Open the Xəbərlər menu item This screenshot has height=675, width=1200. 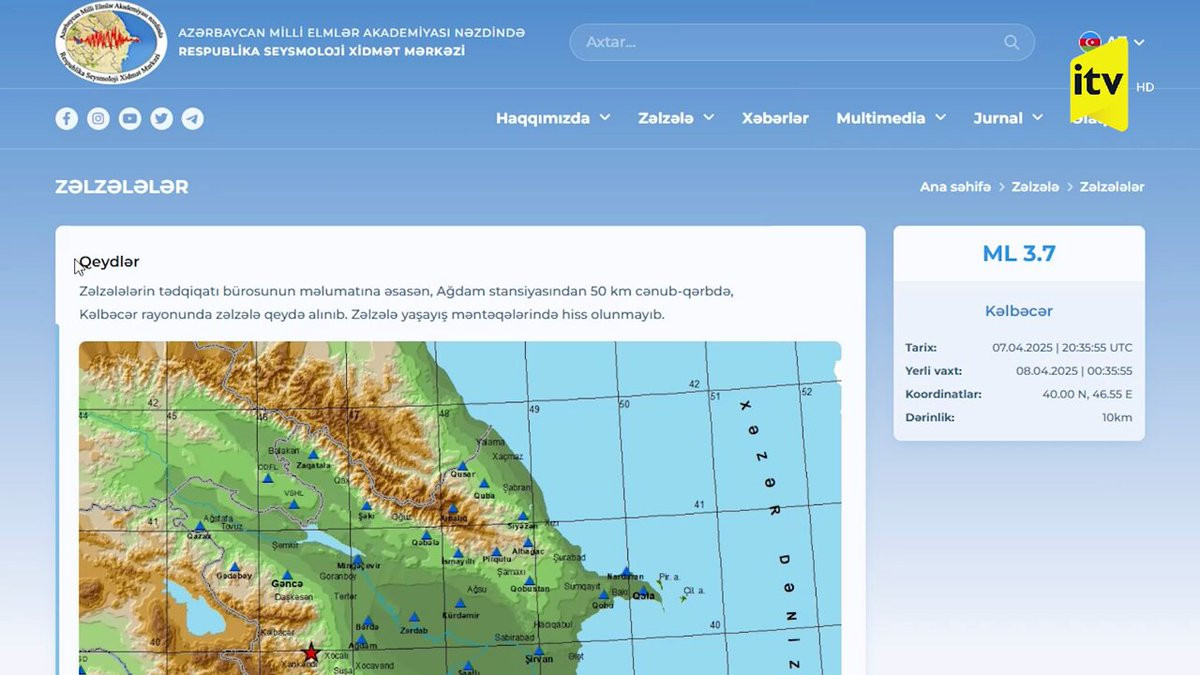(x=775, y=118)
